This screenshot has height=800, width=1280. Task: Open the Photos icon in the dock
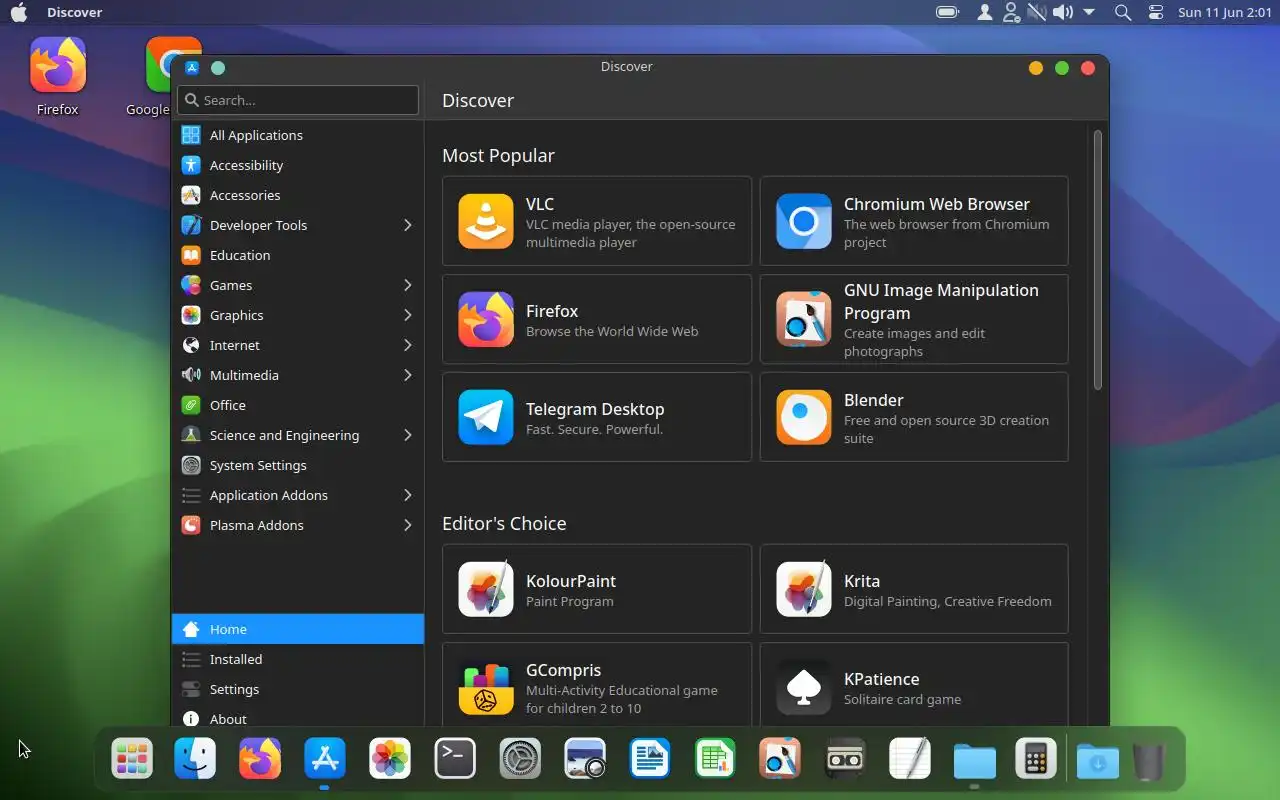pyautogui.click(x=390, y=759)
